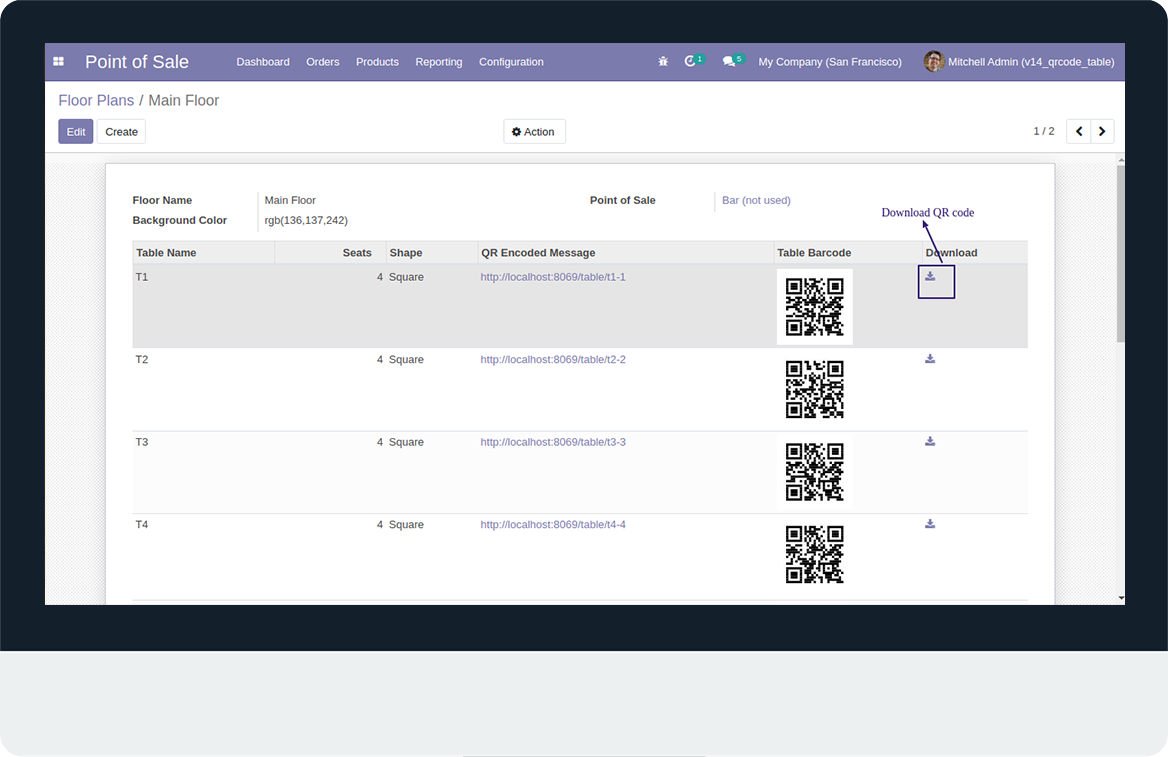Screen dimensions: 1168x757
Task: Click the Square shape cell in row T3
Action: tap(406, 443)
